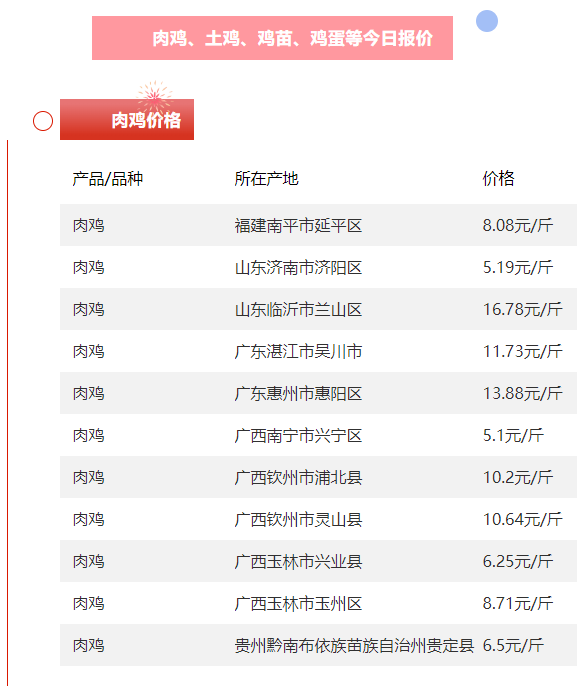Open the 福建南平市延平区 row
This screenshot has height=686, width=577.
pyautogui.click(x=318, y=225)
